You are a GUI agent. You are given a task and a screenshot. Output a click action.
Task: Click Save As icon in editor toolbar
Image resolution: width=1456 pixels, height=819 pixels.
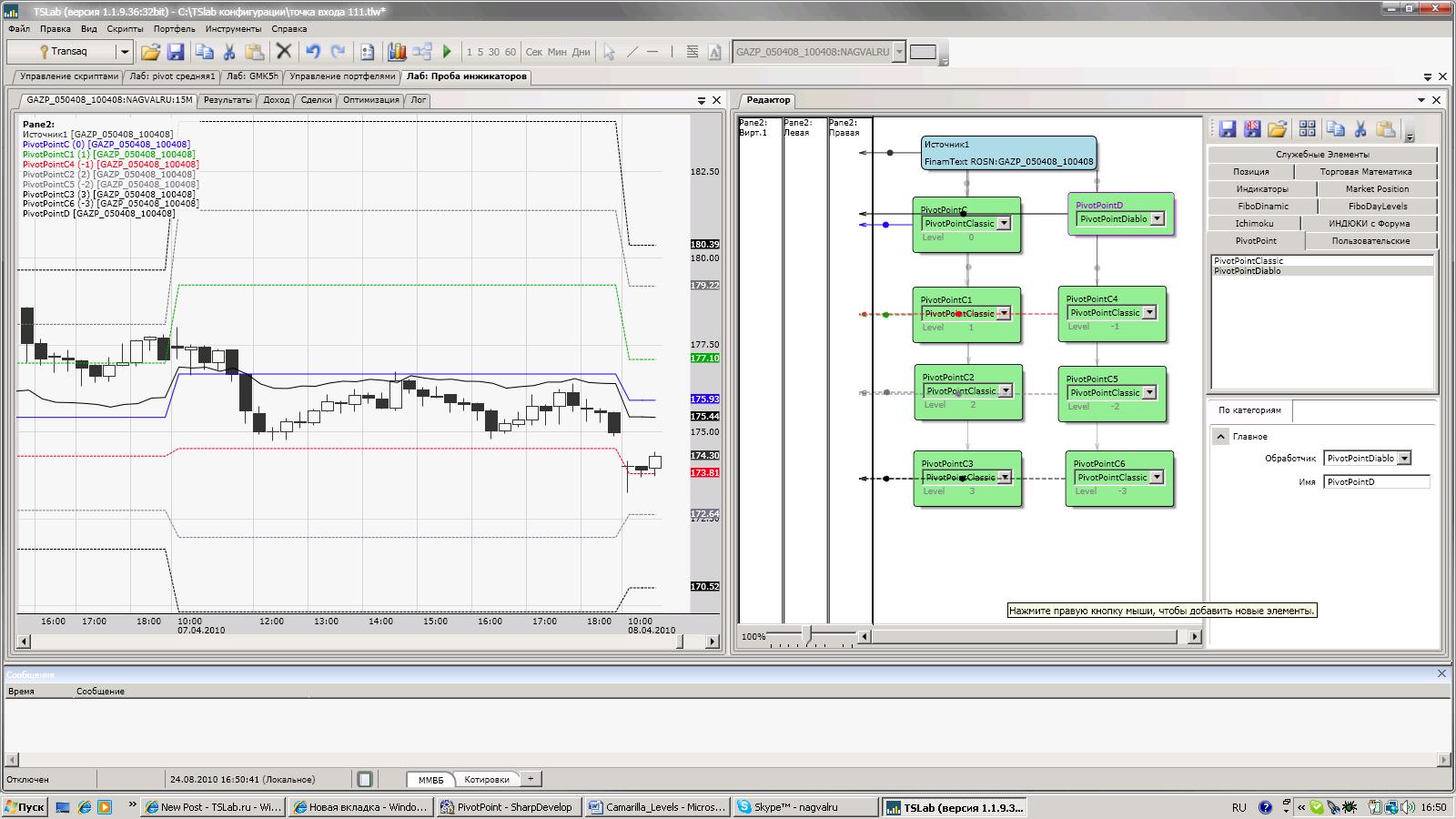1253,129
